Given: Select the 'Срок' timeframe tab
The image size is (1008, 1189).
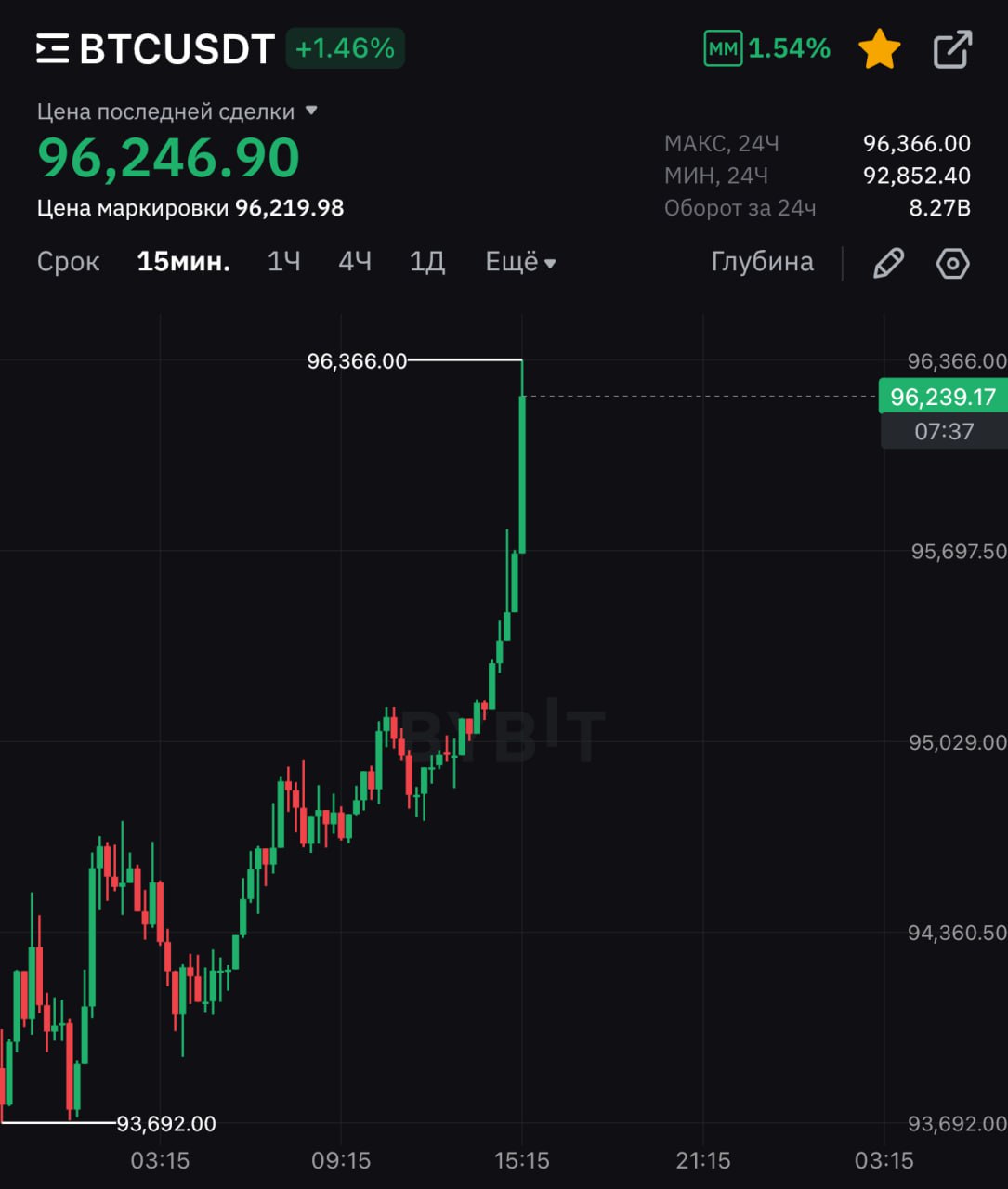Looking at the screenshot, I should coord(68,262).
